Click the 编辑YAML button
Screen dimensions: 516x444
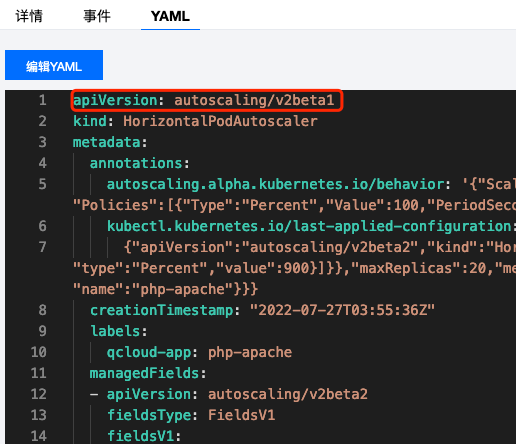(x=54, y=65)
